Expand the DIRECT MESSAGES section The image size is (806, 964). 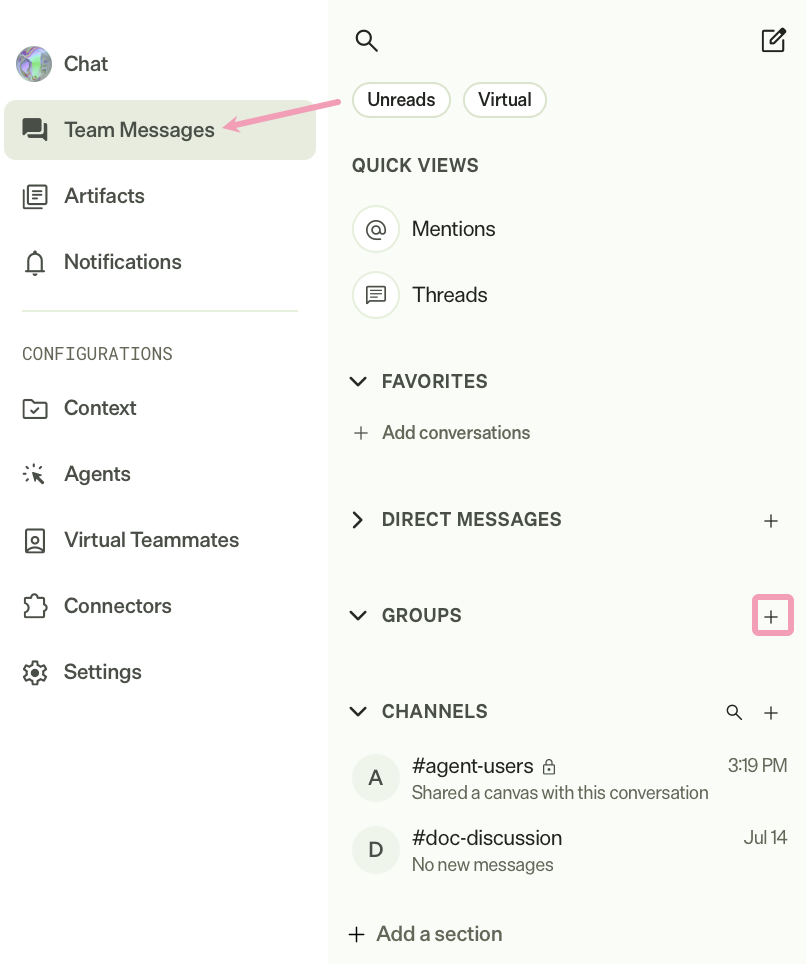point(358,520)
